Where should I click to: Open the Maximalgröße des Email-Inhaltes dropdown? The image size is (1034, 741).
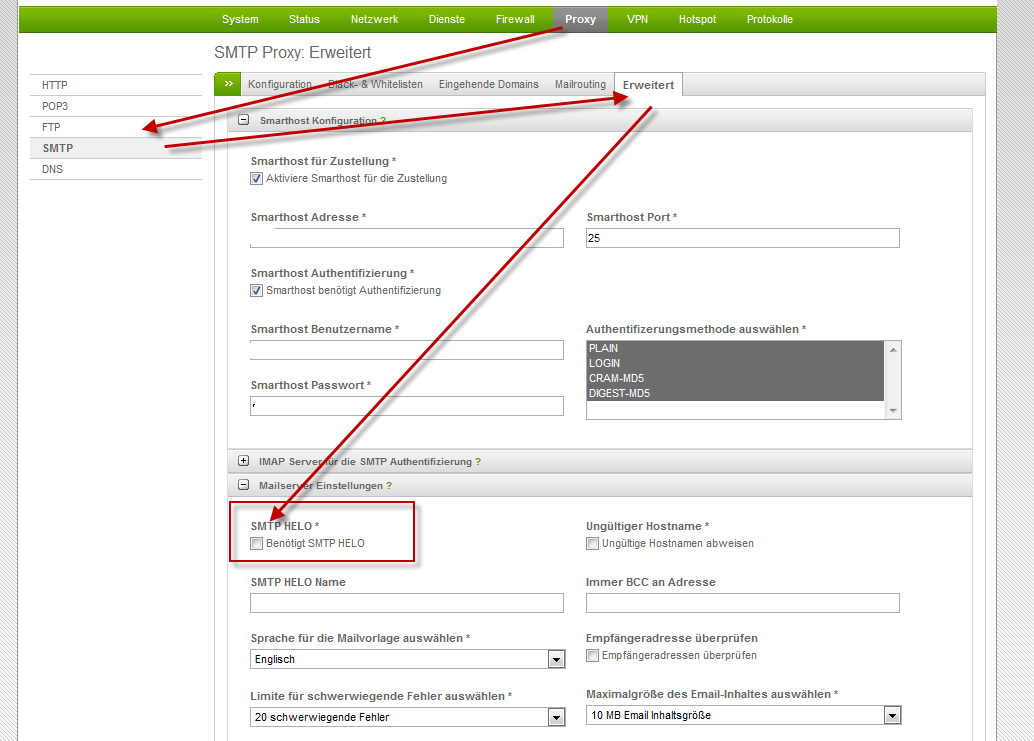891,715
